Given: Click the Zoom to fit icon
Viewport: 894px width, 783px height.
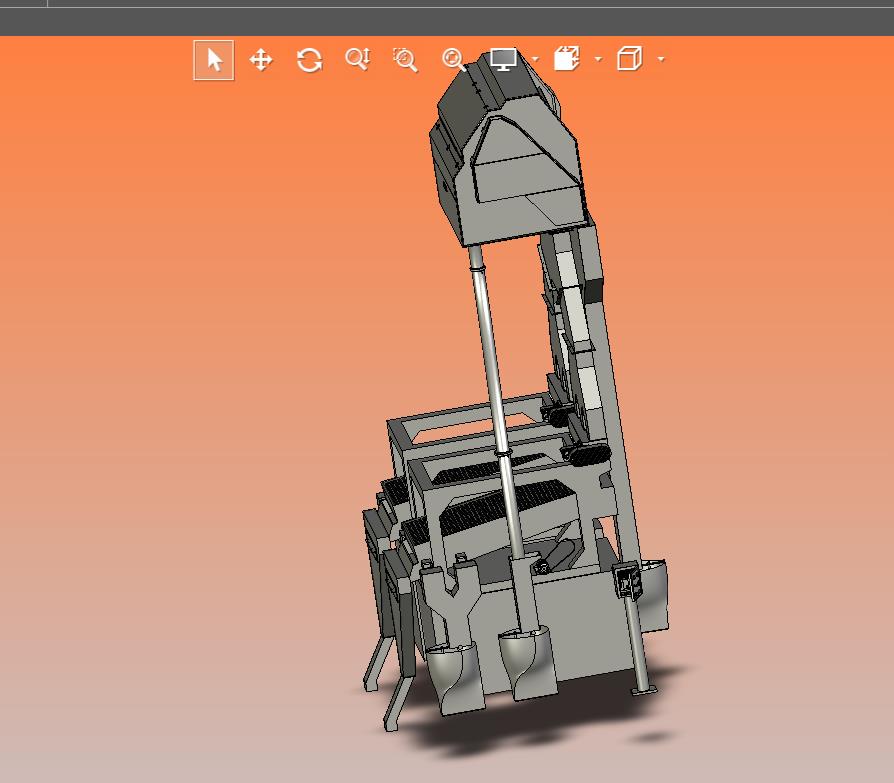Looking at the screenshot, I should coord(453,60).
